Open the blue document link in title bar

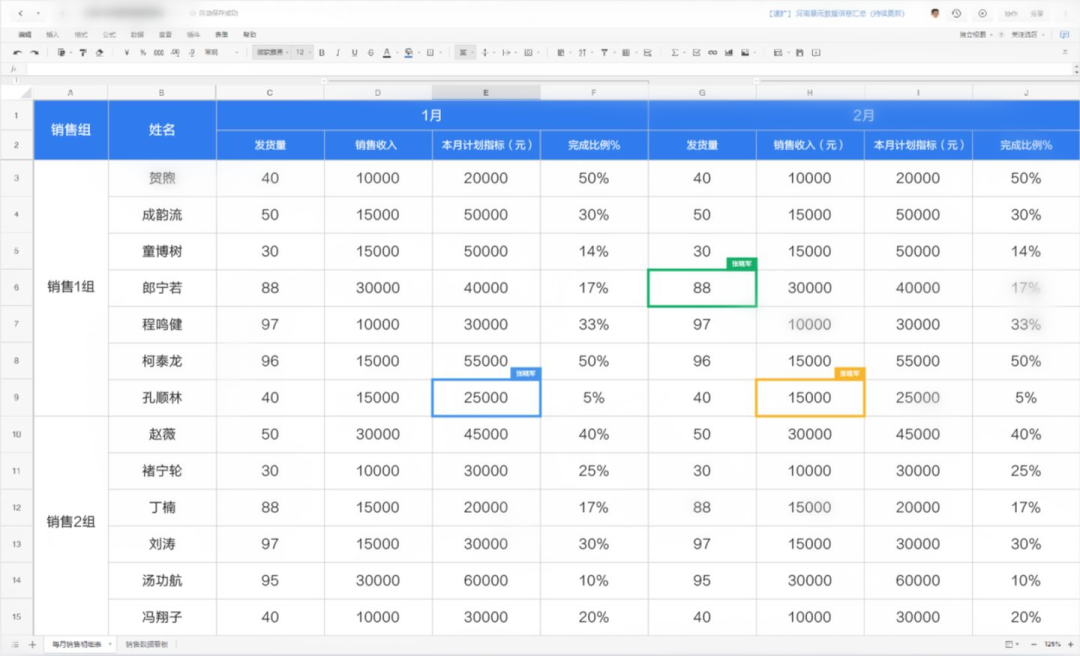coord(836,13)
